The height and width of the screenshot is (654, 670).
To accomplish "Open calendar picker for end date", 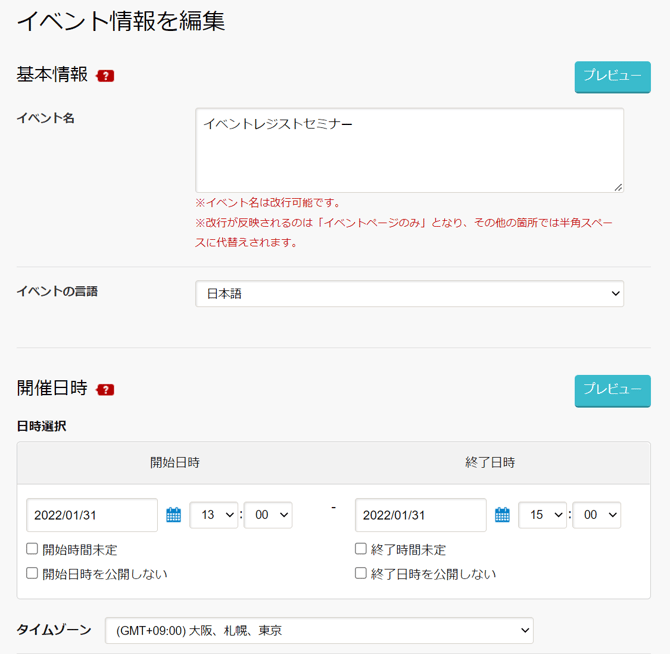I will (x=502, y=515).
